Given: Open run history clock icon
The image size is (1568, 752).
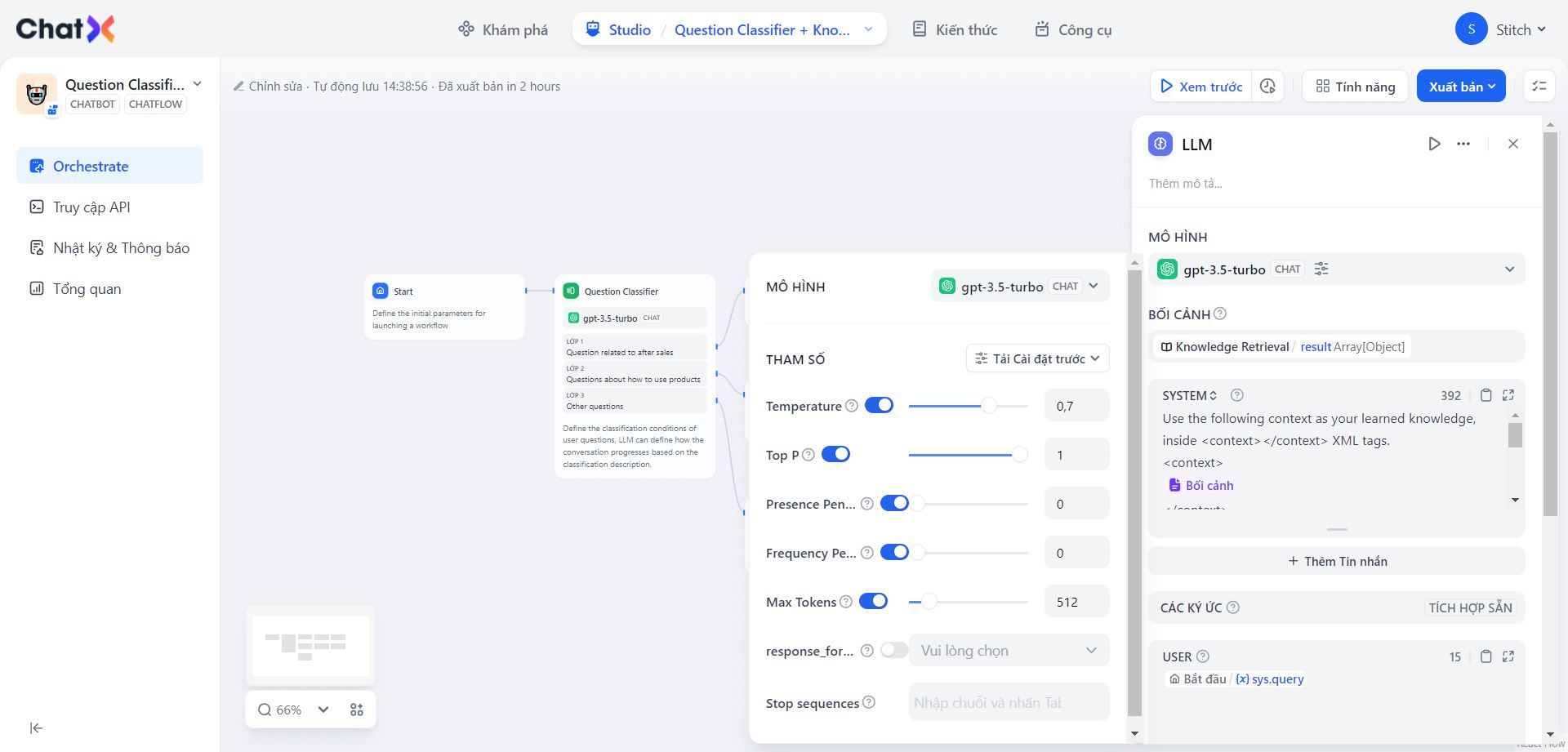Looking at the screenshot, I should [x=1267, y=87].
